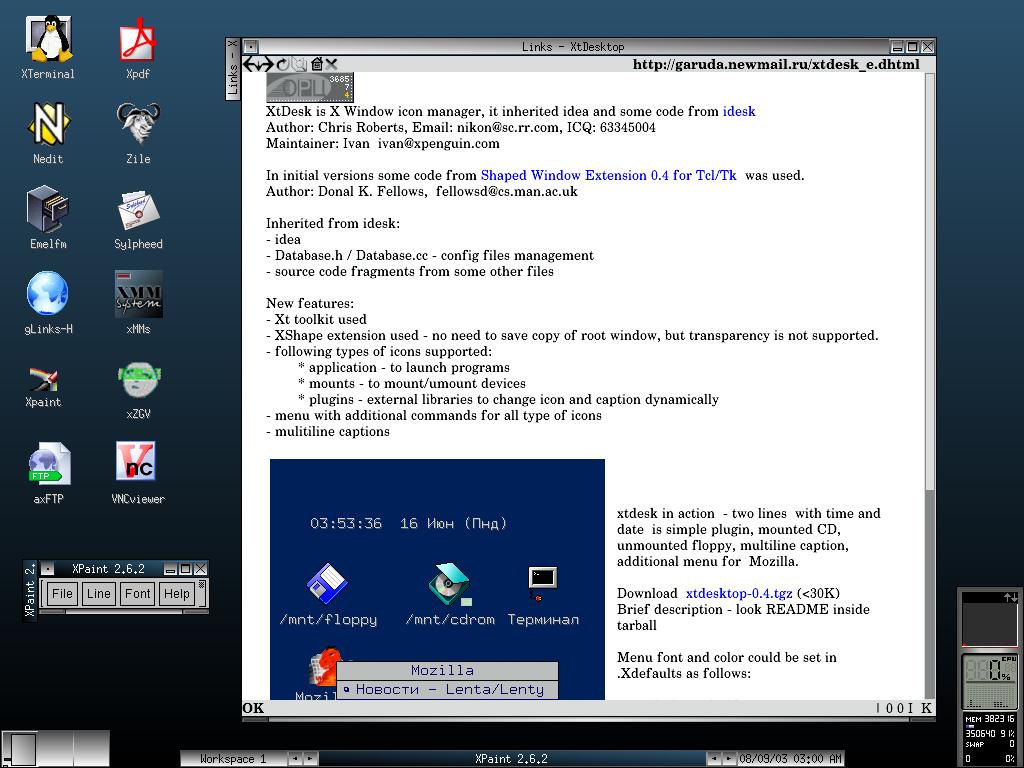Click the Links vertical tab handle
Image resolution: width=1024 pixels, height=768 pixels.
233,69
